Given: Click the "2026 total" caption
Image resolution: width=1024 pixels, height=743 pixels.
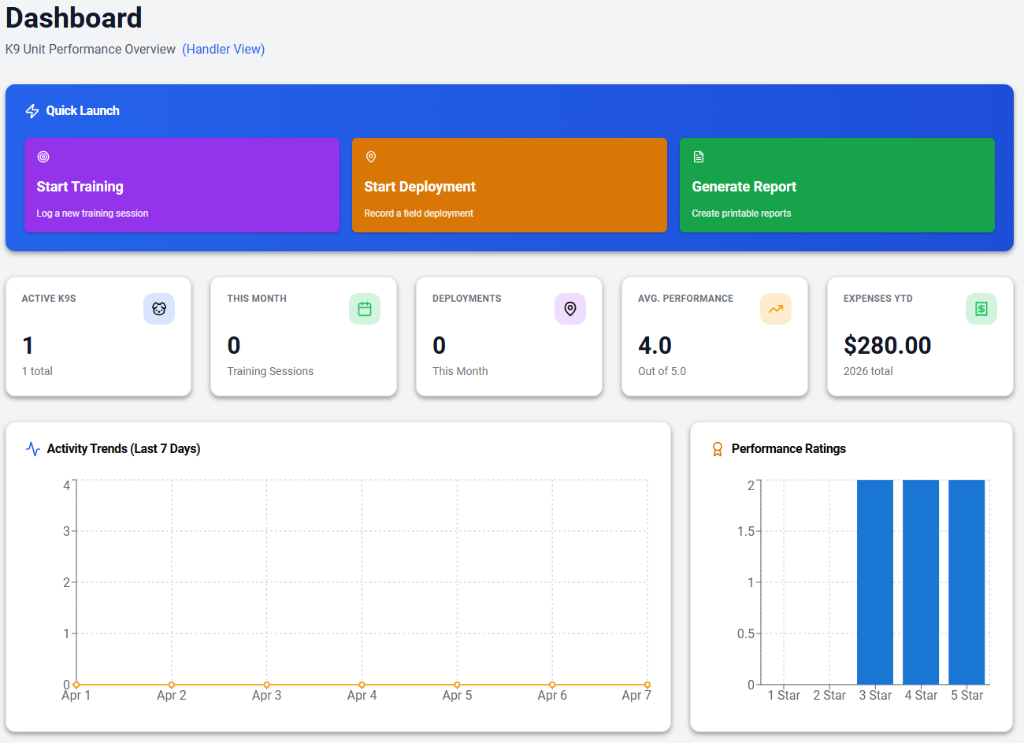Looking at the screenshot, I should pyautogui.click(x=868, y=371).
